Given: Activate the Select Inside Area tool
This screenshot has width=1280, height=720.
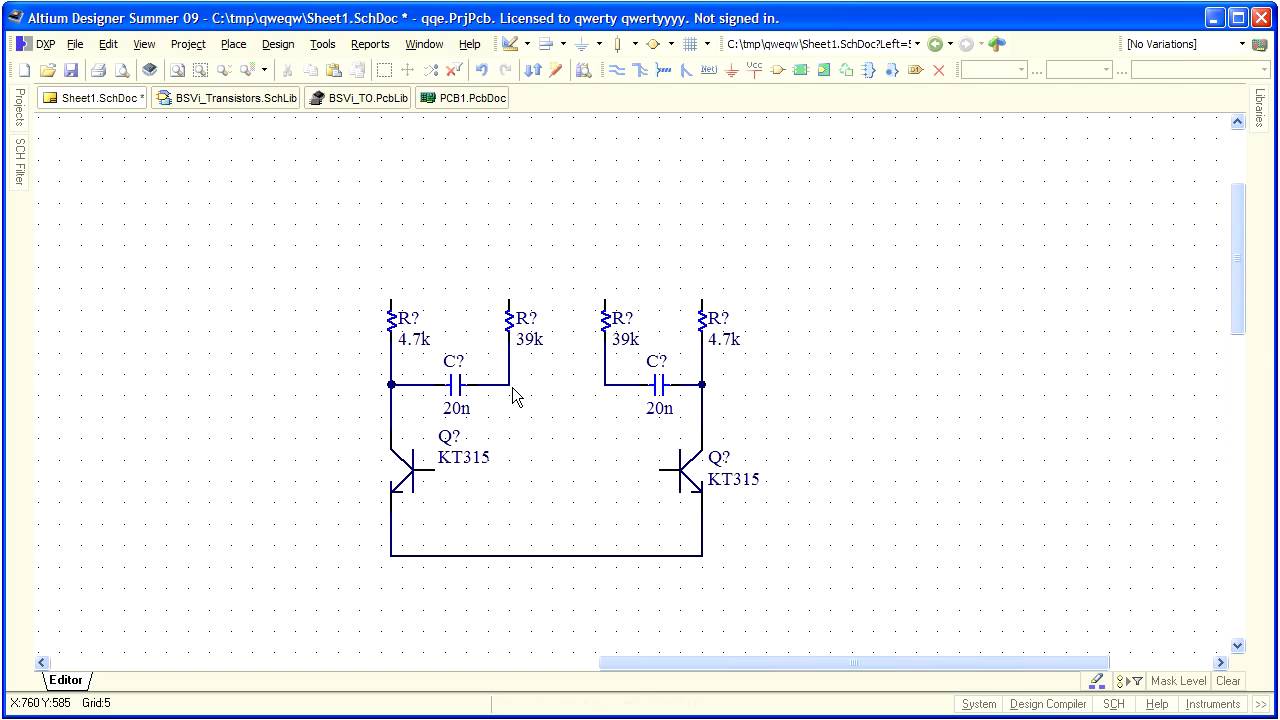Looking at the screenshot, I should pos(384,70).
